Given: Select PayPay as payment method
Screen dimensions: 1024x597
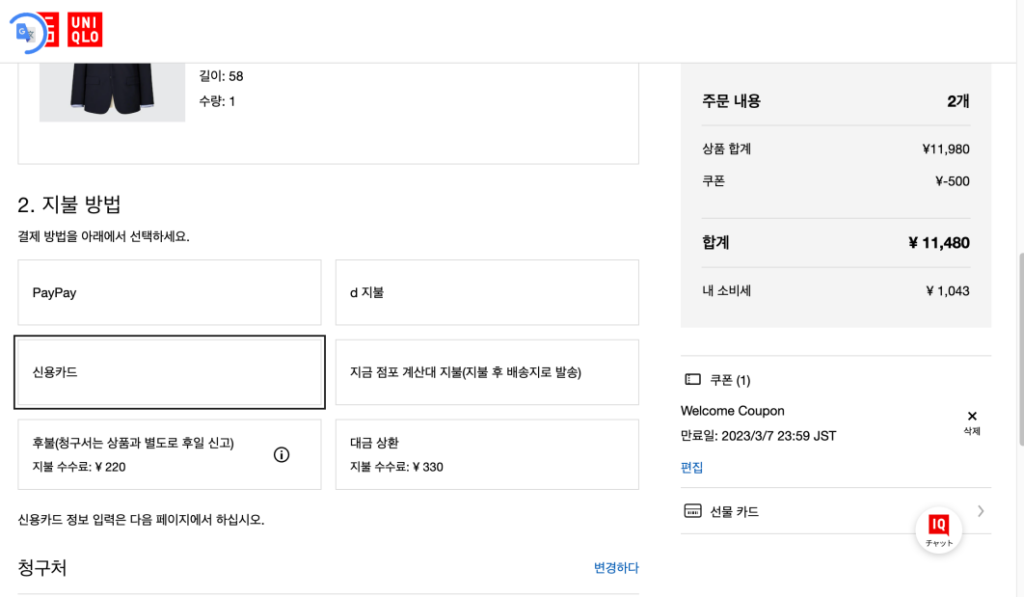Looking at the screenshot, I should coord(169,293).
